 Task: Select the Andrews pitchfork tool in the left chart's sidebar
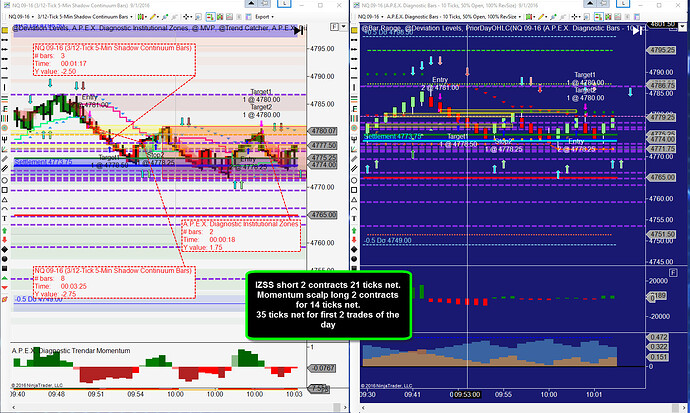[5, 139]
